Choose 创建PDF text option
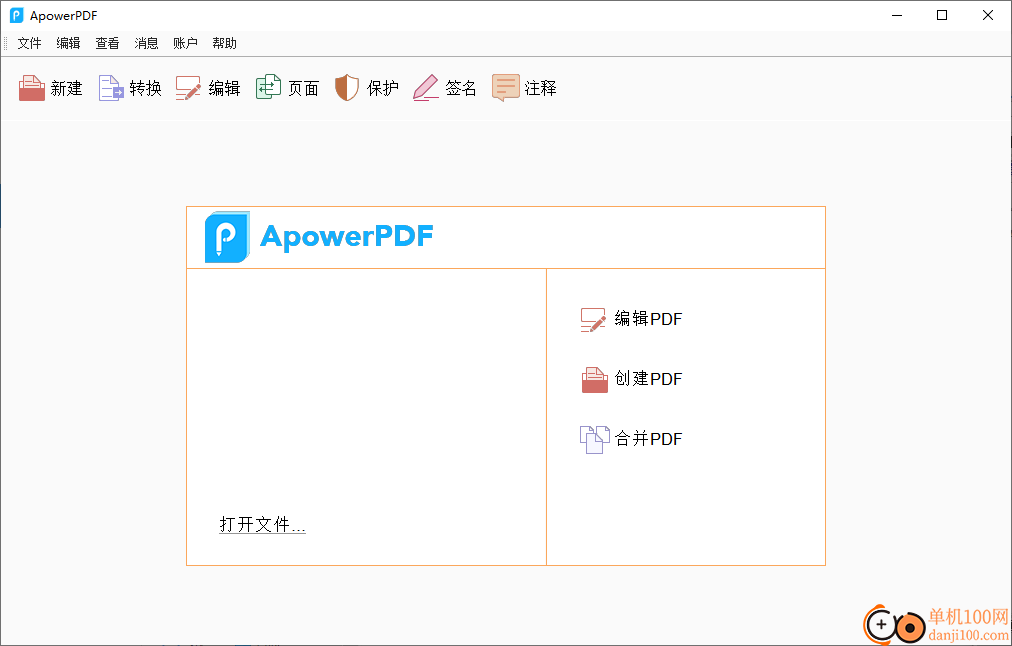This screenshot has width=1012, height=646. 648,379
